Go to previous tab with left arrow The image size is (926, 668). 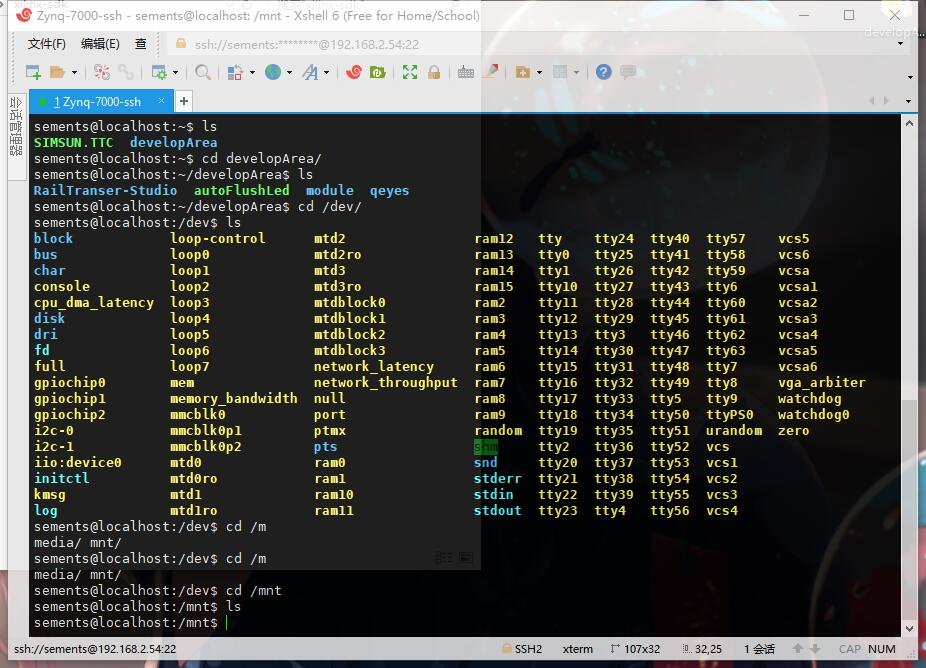[x=872, y=101]
